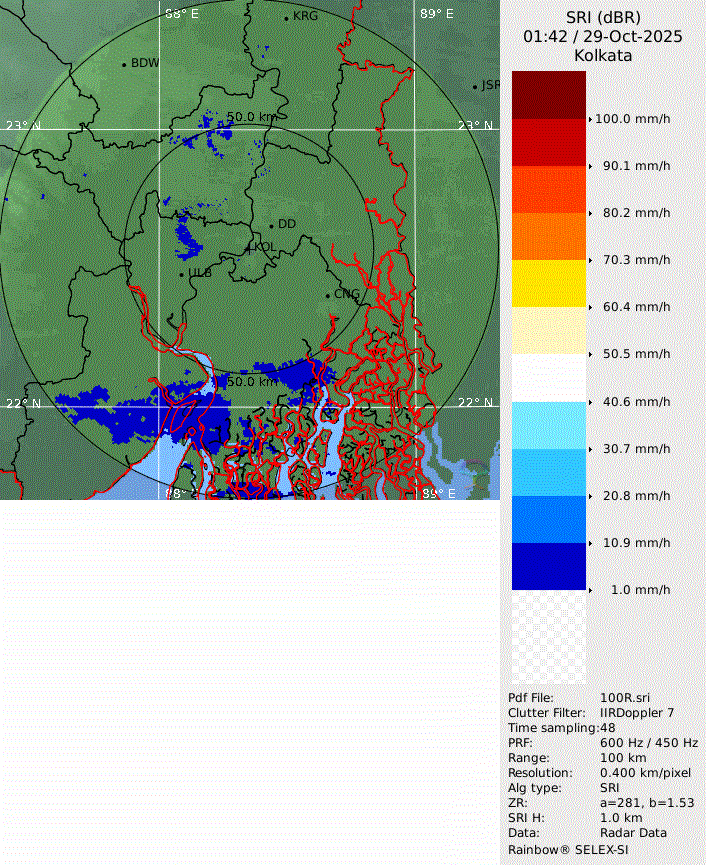
Task: Click the ULB station marker
Action: [181, 274]
